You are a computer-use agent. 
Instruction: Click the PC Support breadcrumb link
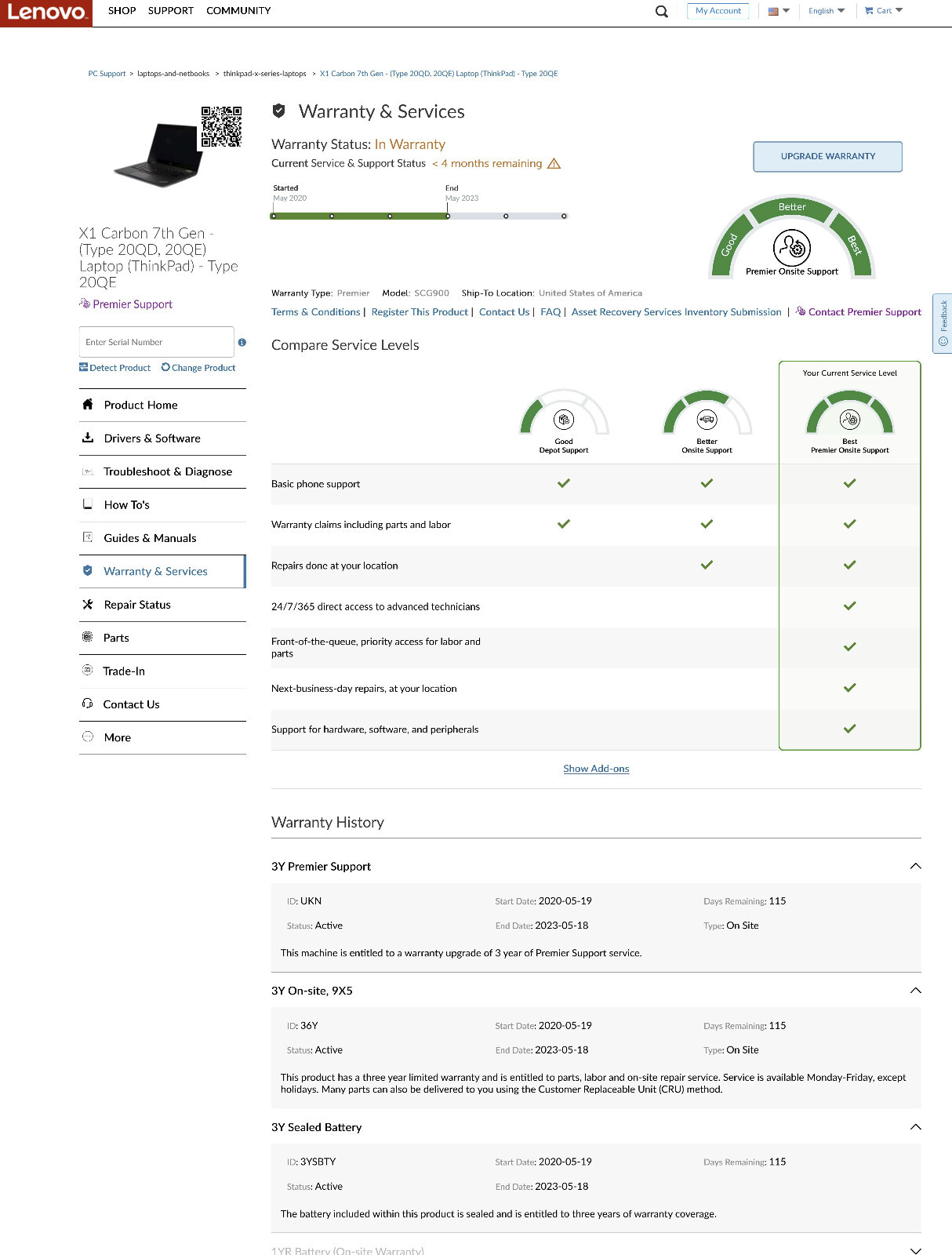tap(107, 74)
